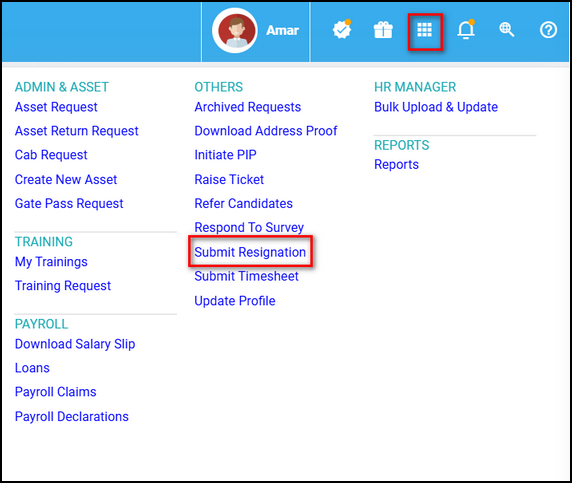
Task: Open Archived Requests under Others
Action: pos(248,107)
